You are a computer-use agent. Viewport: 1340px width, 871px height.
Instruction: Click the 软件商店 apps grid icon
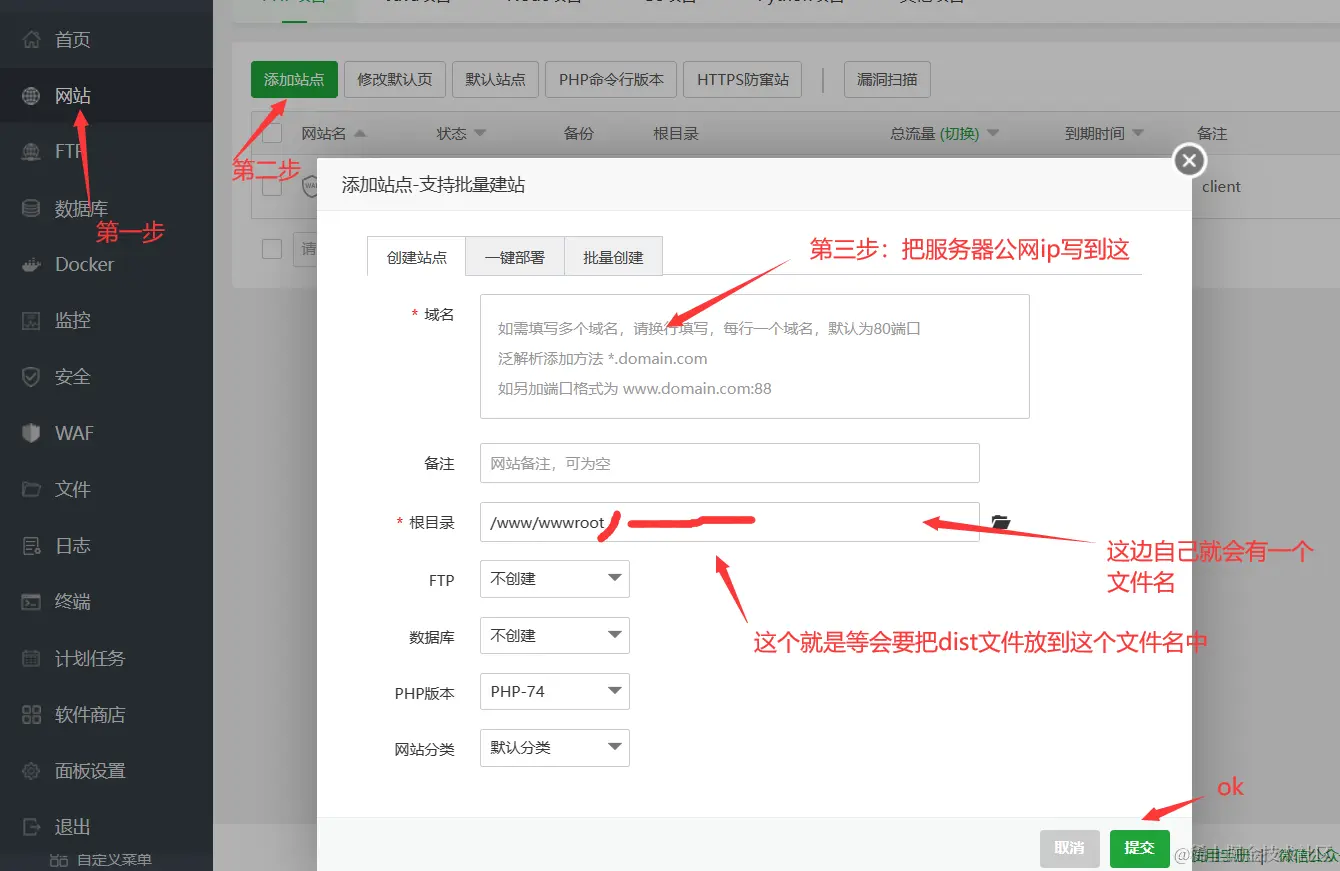(x=33, y=715)
